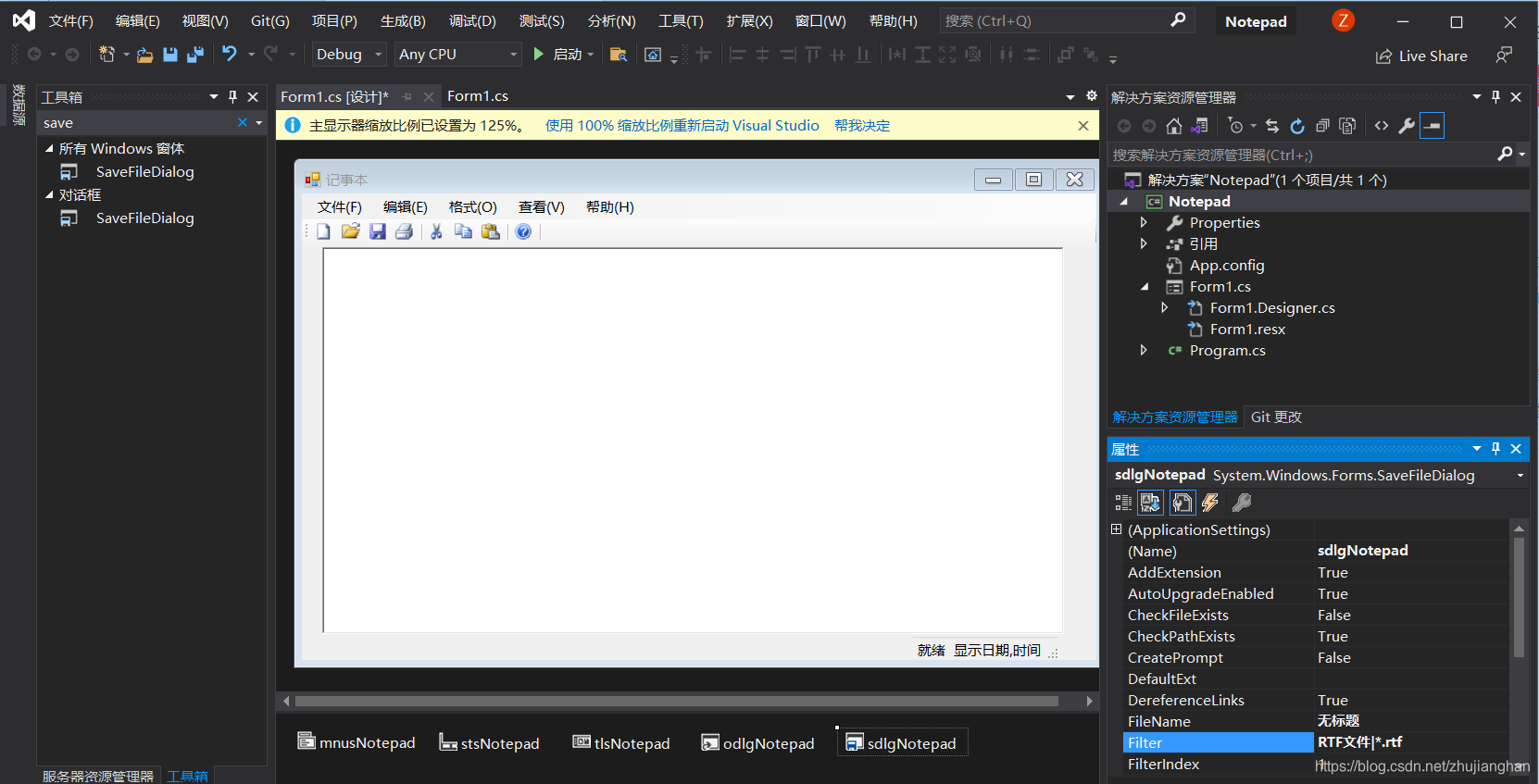This screenshot has width=1539, height=784.
Task: Expand the Properties node in Solution Explorer
Action: [1144, 222]
